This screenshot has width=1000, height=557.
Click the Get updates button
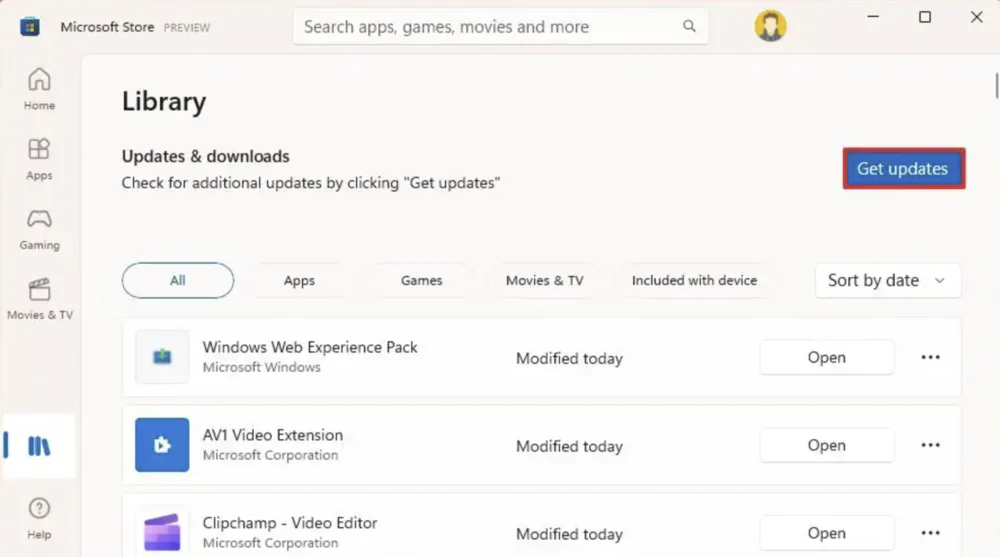(904, 168)
